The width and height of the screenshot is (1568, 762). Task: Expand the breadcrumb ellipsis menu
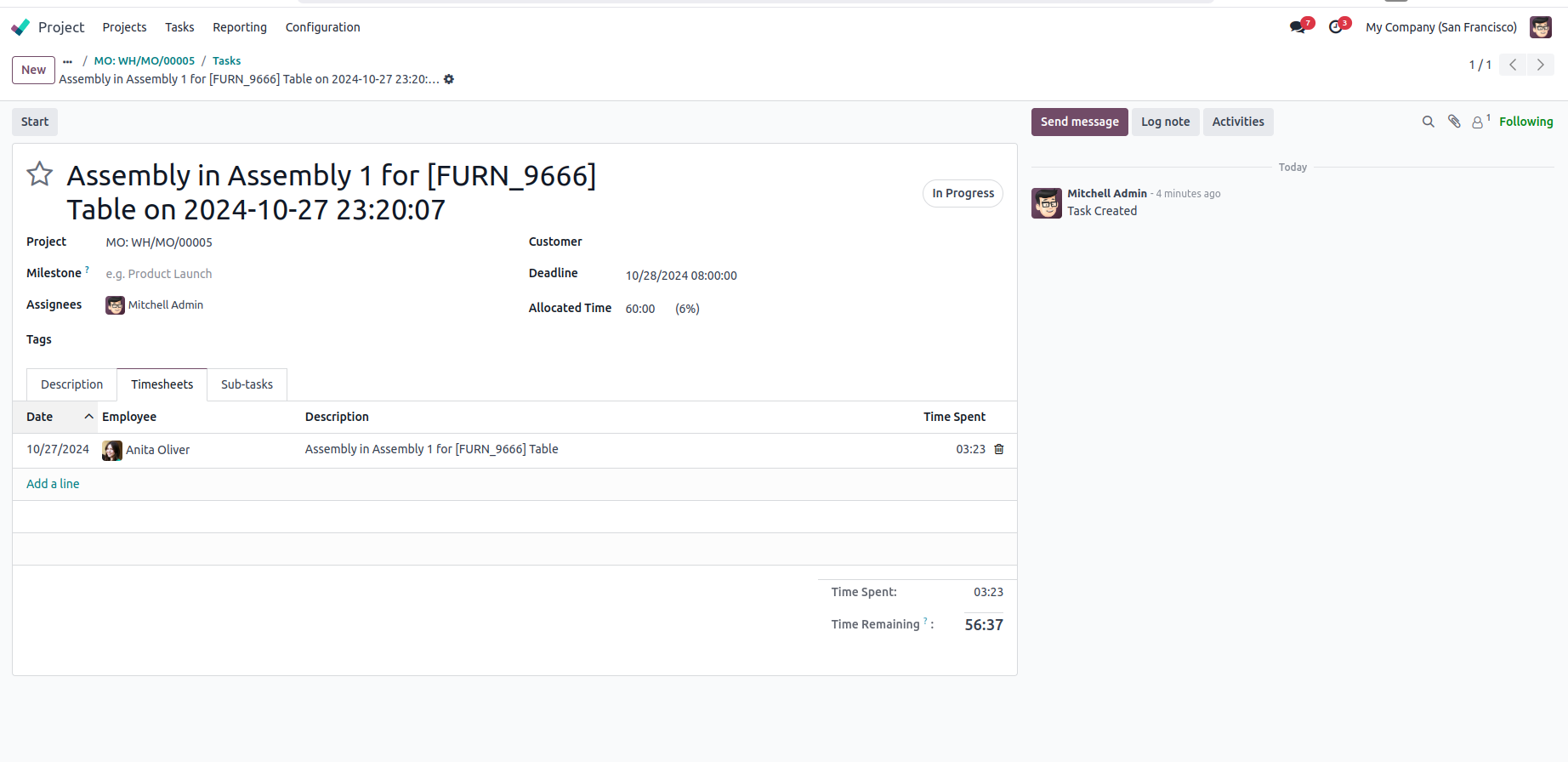68,61
